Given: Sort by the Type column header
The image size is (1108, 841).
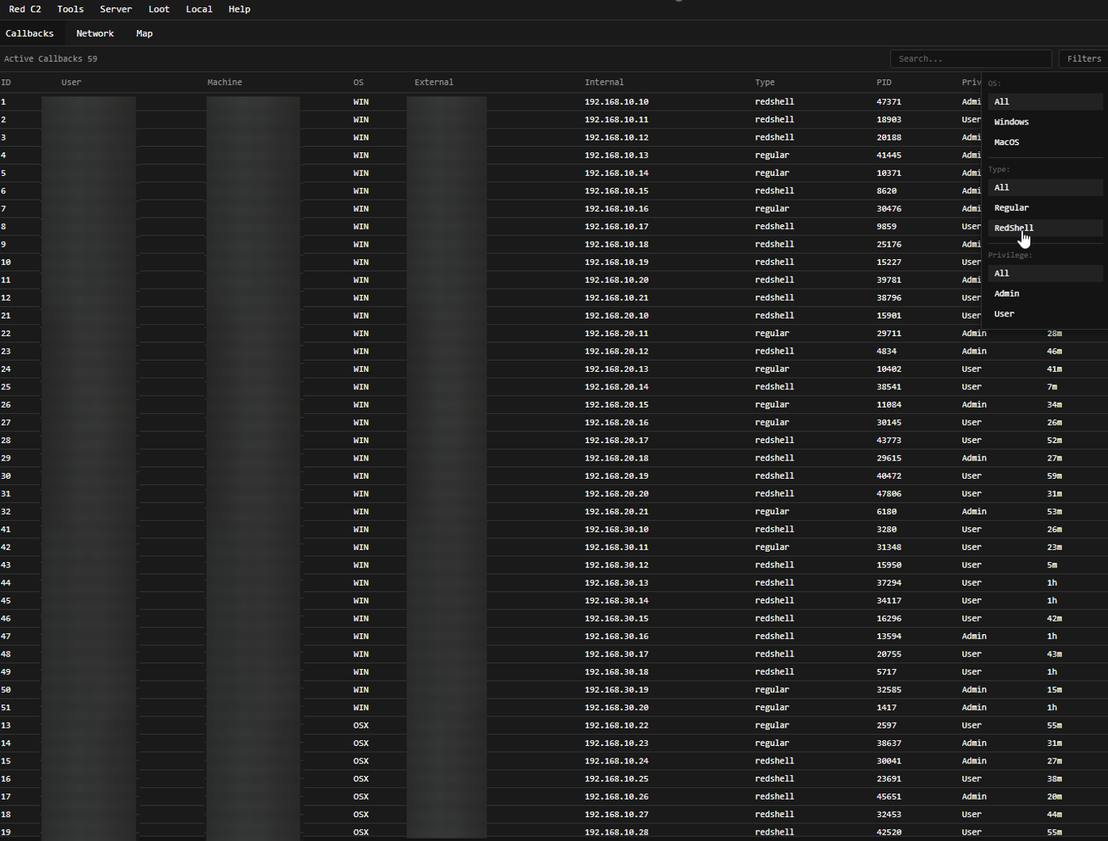Looking at the screenshot, I should point(765,82).
